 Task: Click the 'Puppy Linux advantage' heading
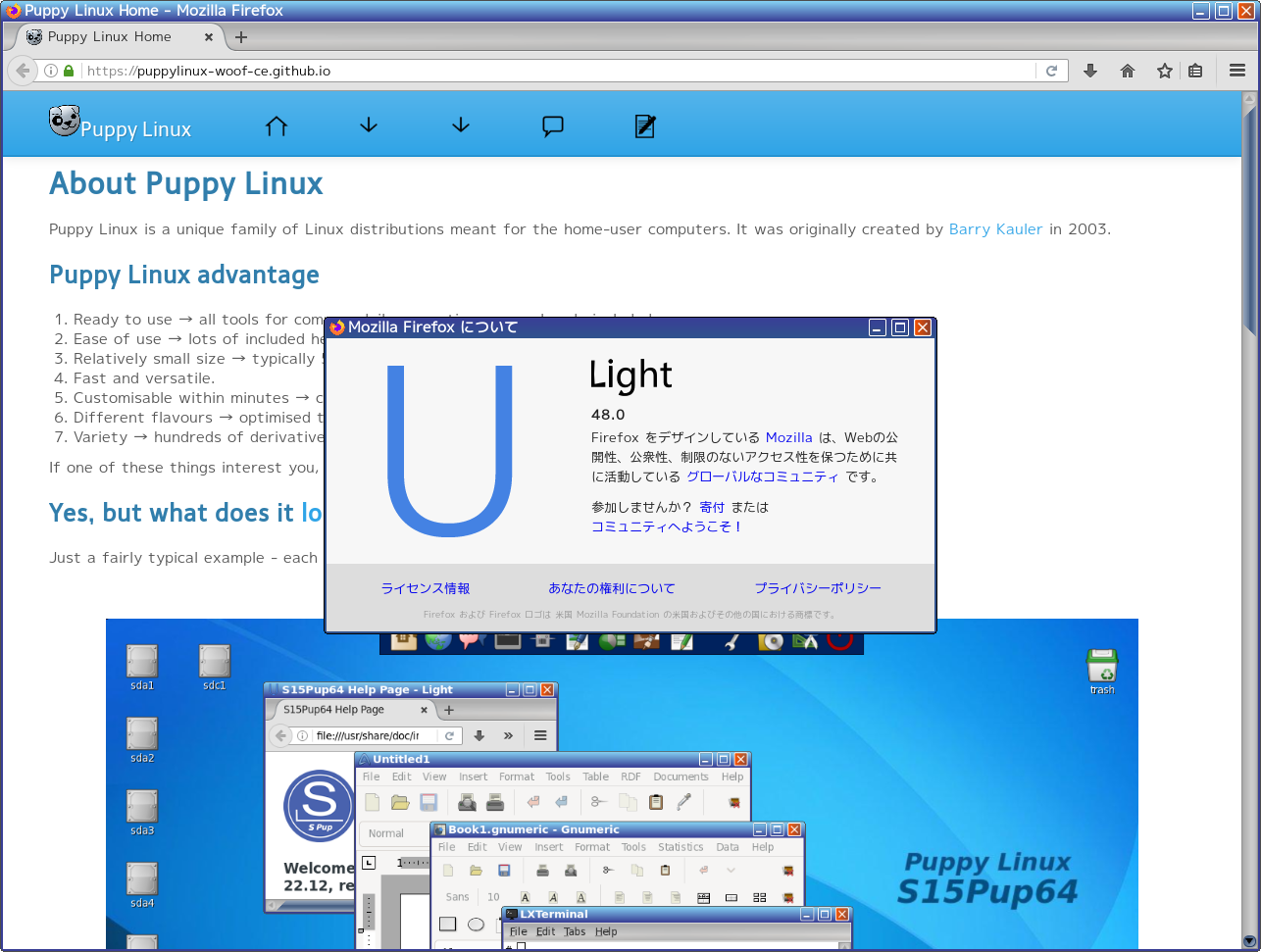pos(184,275)
